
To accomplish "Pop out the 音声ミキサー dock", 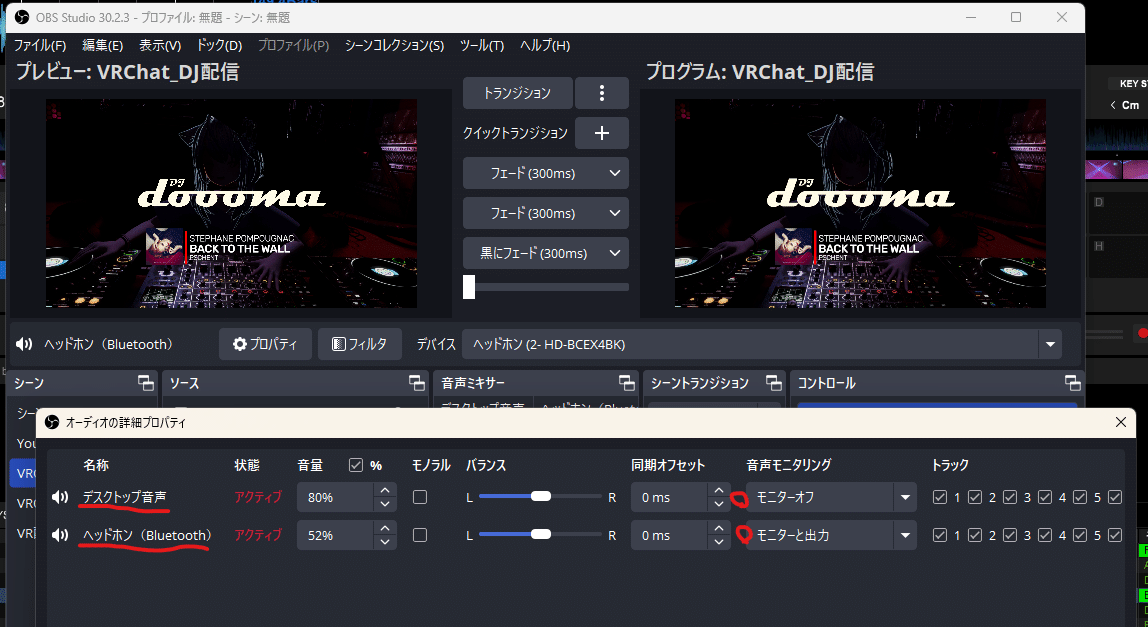I will click(627, 382).
